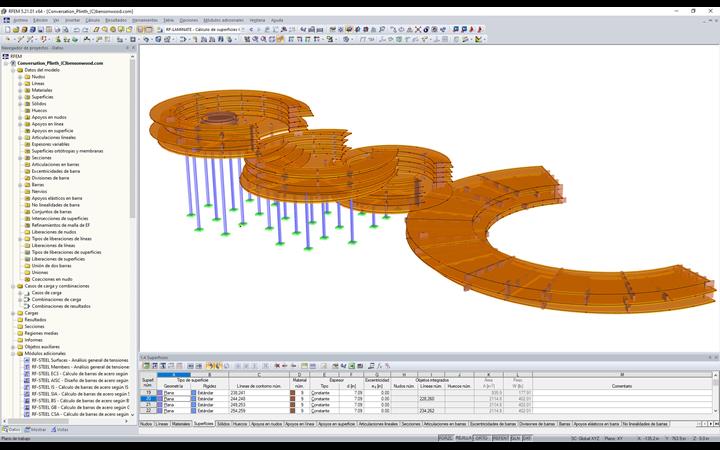Switch to the Vistas navigator tab

[60, 430]
